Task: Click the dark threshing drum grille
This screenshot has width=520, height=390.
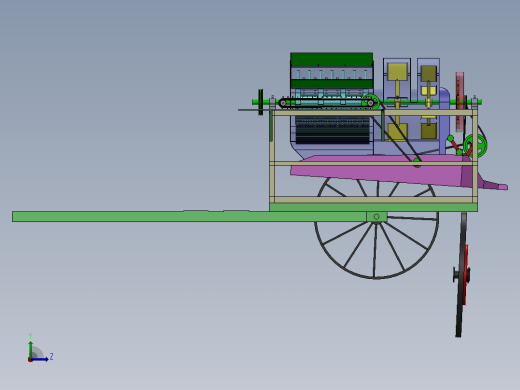Action: pyautogui.click(x=333, y=130)
